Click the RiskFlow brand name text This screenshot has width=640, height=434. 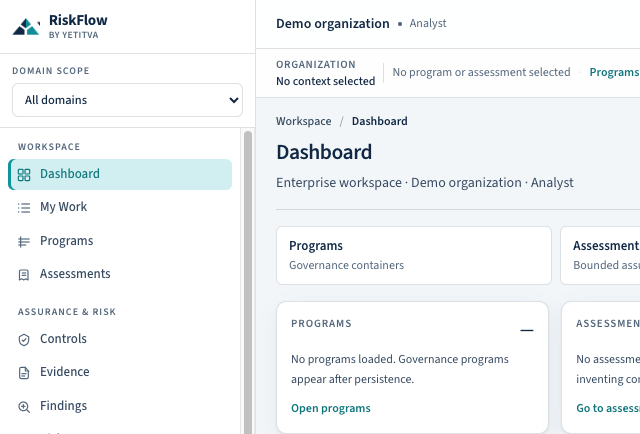coord(78,20)
